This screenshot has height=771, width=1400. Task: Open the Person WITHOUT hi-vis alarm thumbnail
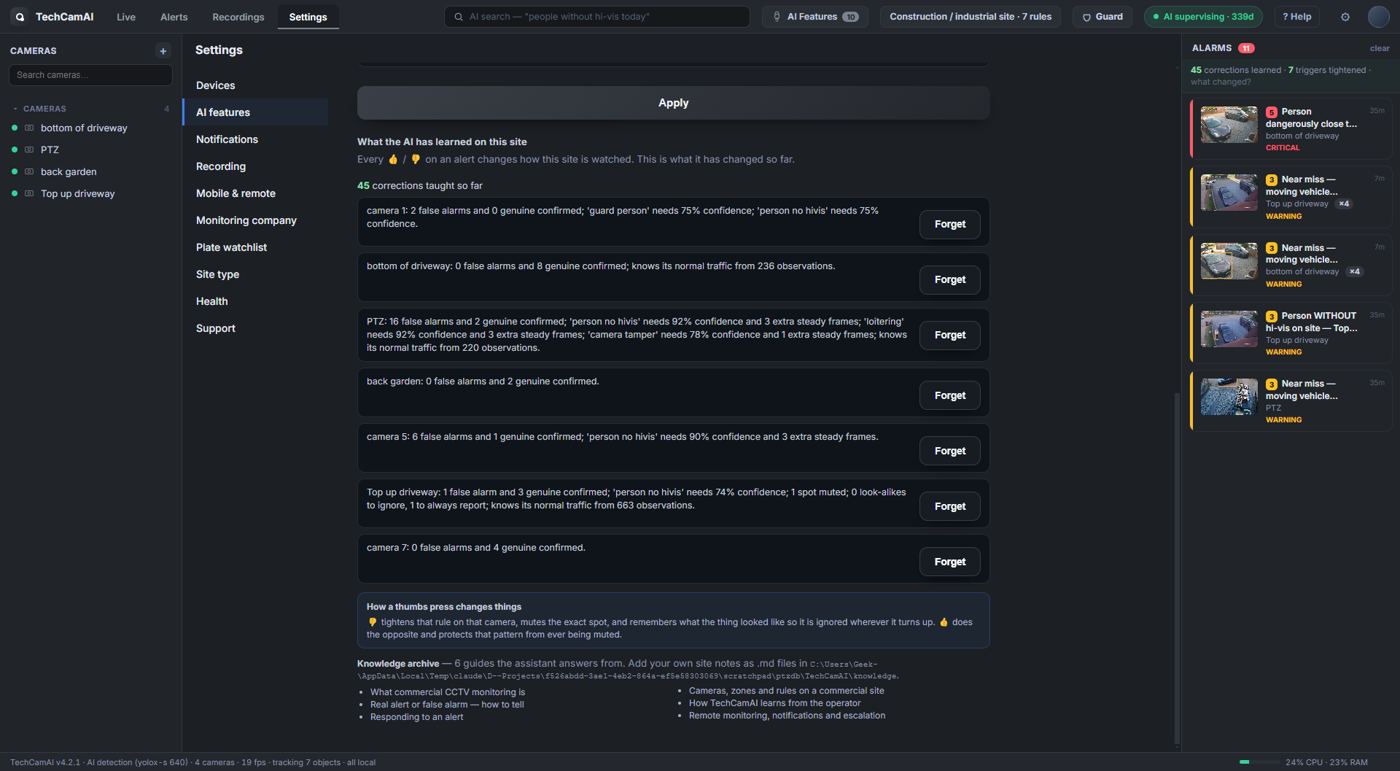click(1229, 329)
